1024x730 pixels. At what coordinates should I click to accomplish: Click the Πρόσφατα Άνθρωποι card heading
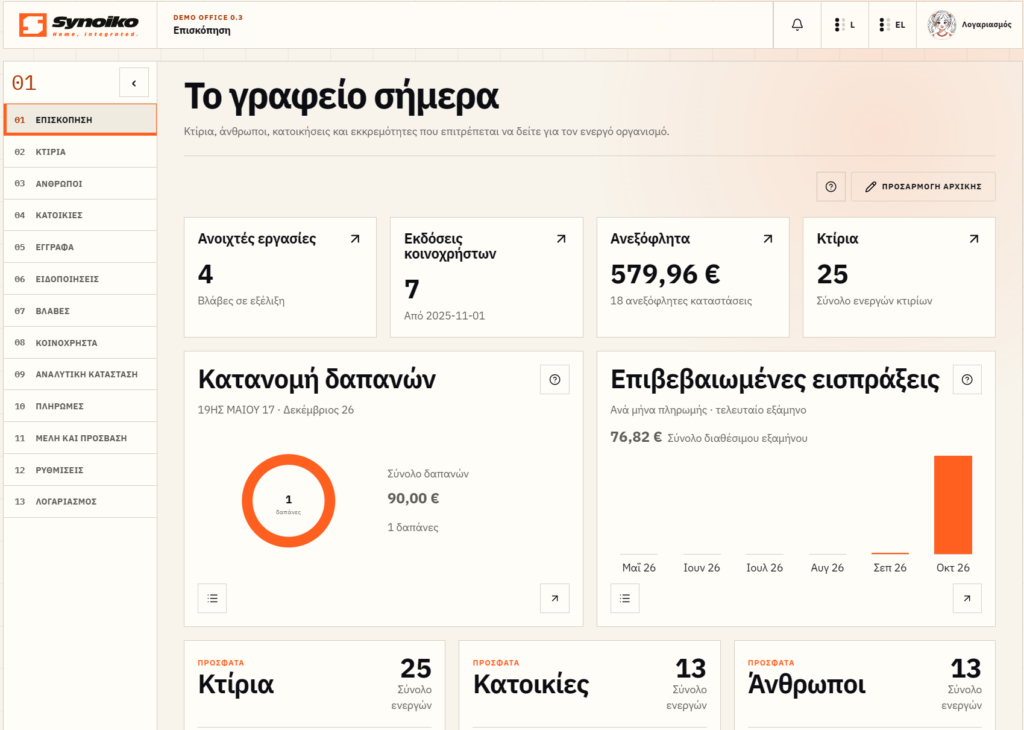807,684
